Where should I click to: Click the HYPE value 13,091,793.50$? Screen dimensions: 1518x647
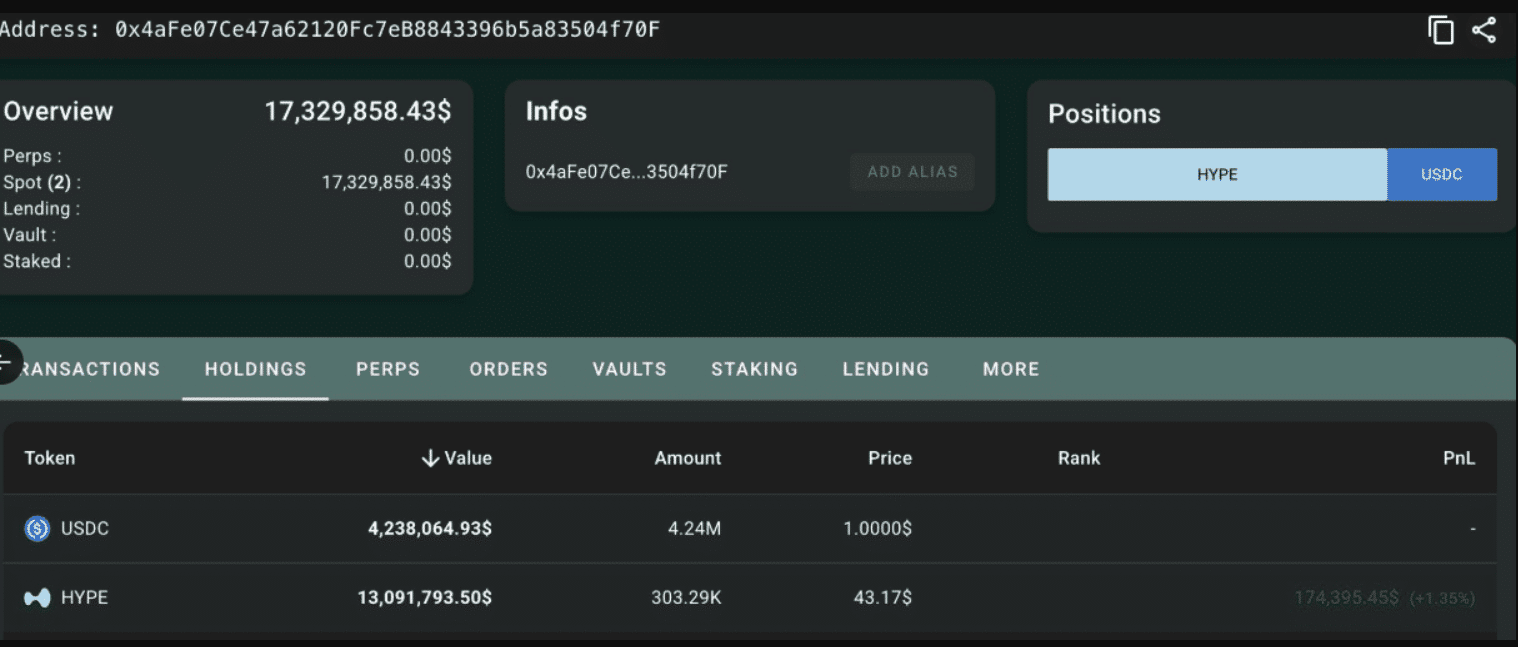[425, 598]
